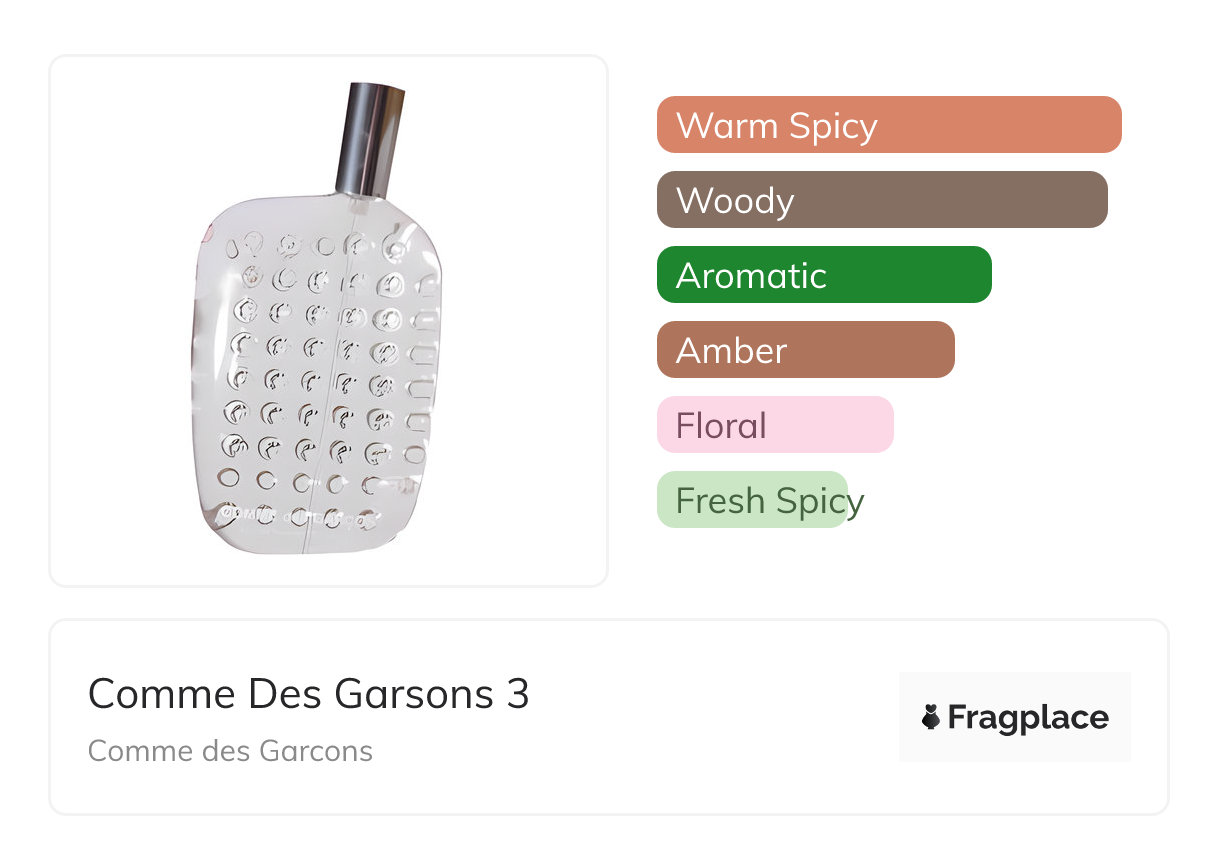
Task: Click the number 3 in the title
Action: pos(517,694)
